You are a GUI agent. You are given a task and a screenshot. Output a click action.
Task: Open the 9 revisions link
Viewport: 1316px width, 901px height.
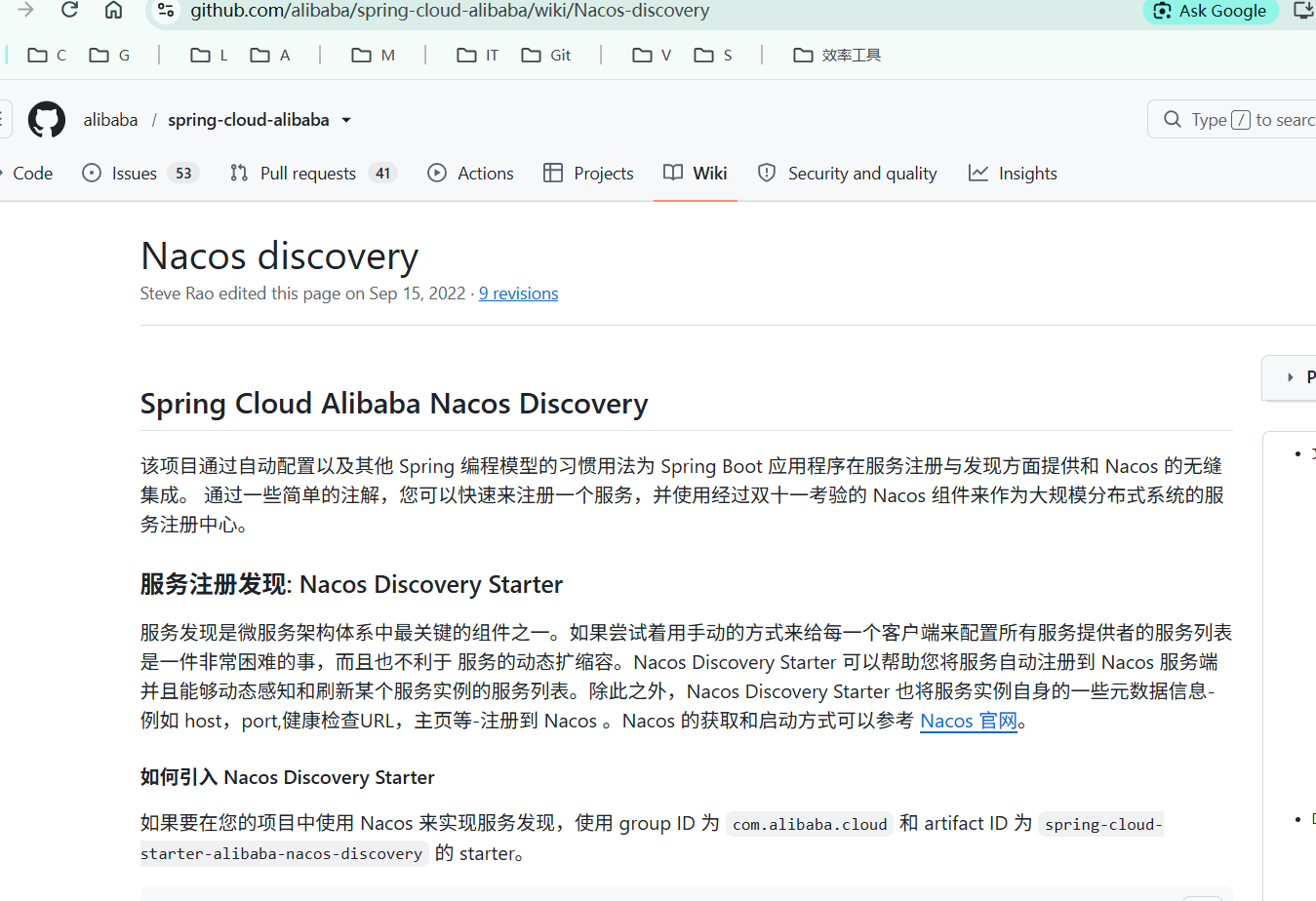pos(518,294)
